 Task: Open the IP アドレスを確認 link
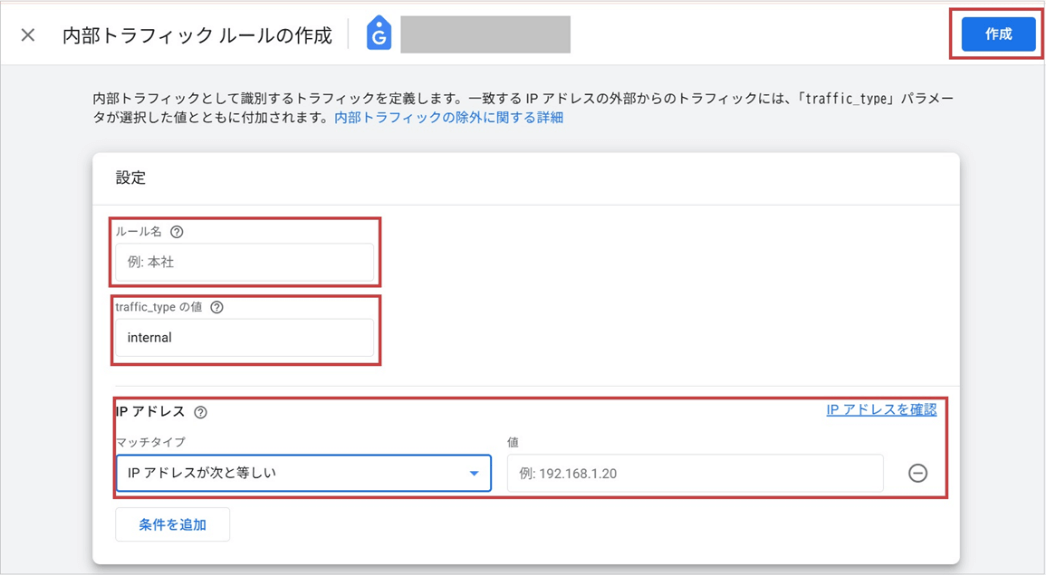tap(881, 410)
